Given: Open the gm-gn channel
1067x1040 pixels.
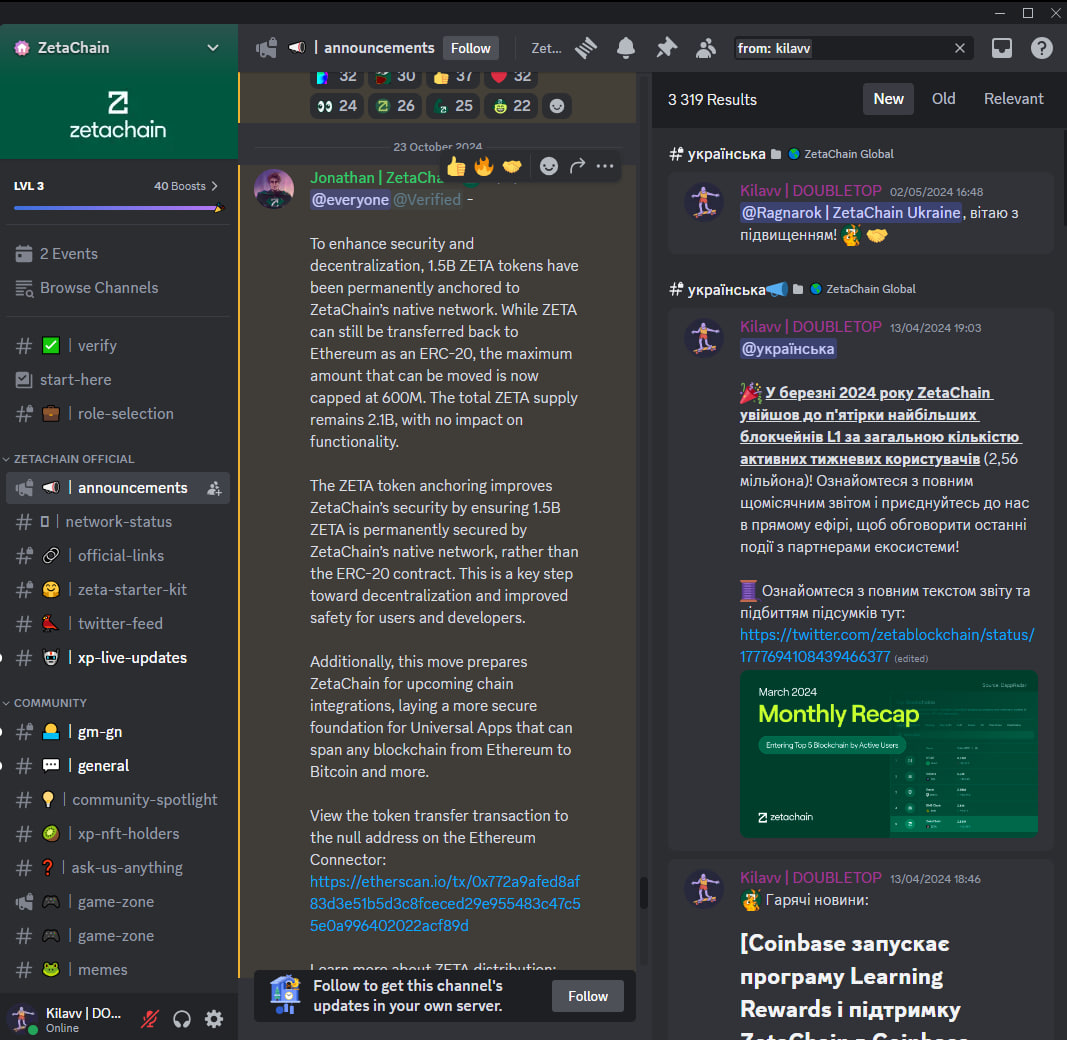Looking at the screenshot, I should click(118, 732).
